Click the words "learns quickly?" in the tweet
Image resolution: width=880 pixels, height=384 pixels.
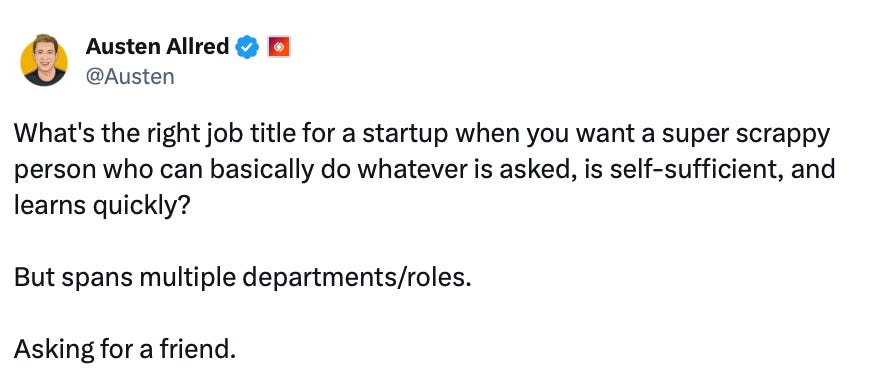pyautogui.click(x=102, y=207)
